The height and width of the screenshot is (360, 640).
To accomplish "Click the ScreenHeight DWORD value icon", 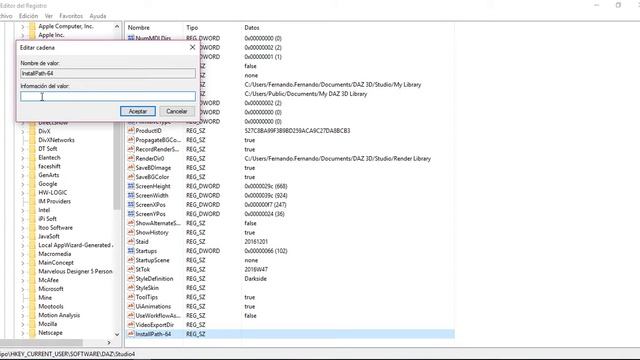I will pos(131,186).
